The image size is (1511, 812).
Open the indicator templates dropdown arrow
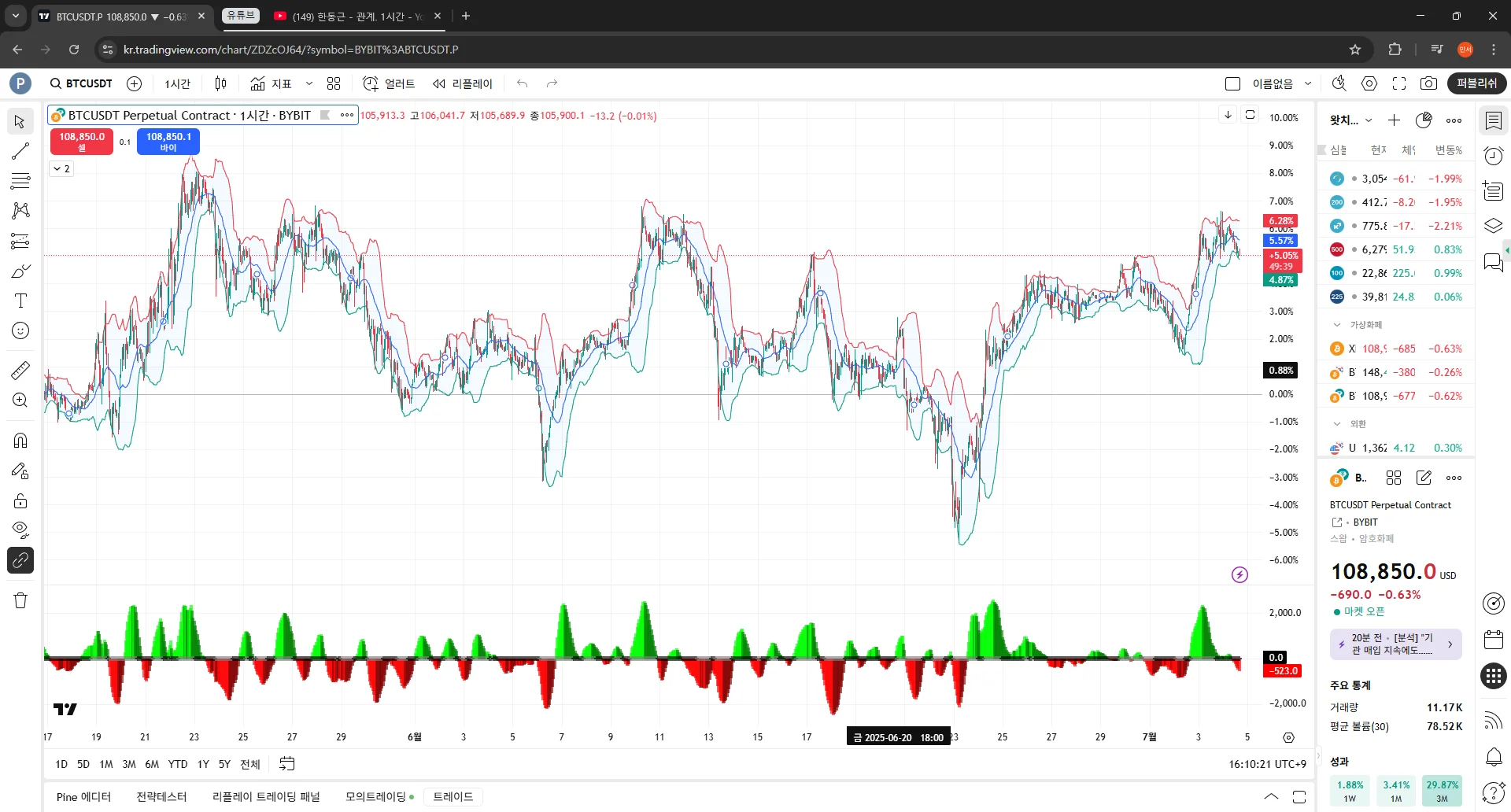coord(309,83)
